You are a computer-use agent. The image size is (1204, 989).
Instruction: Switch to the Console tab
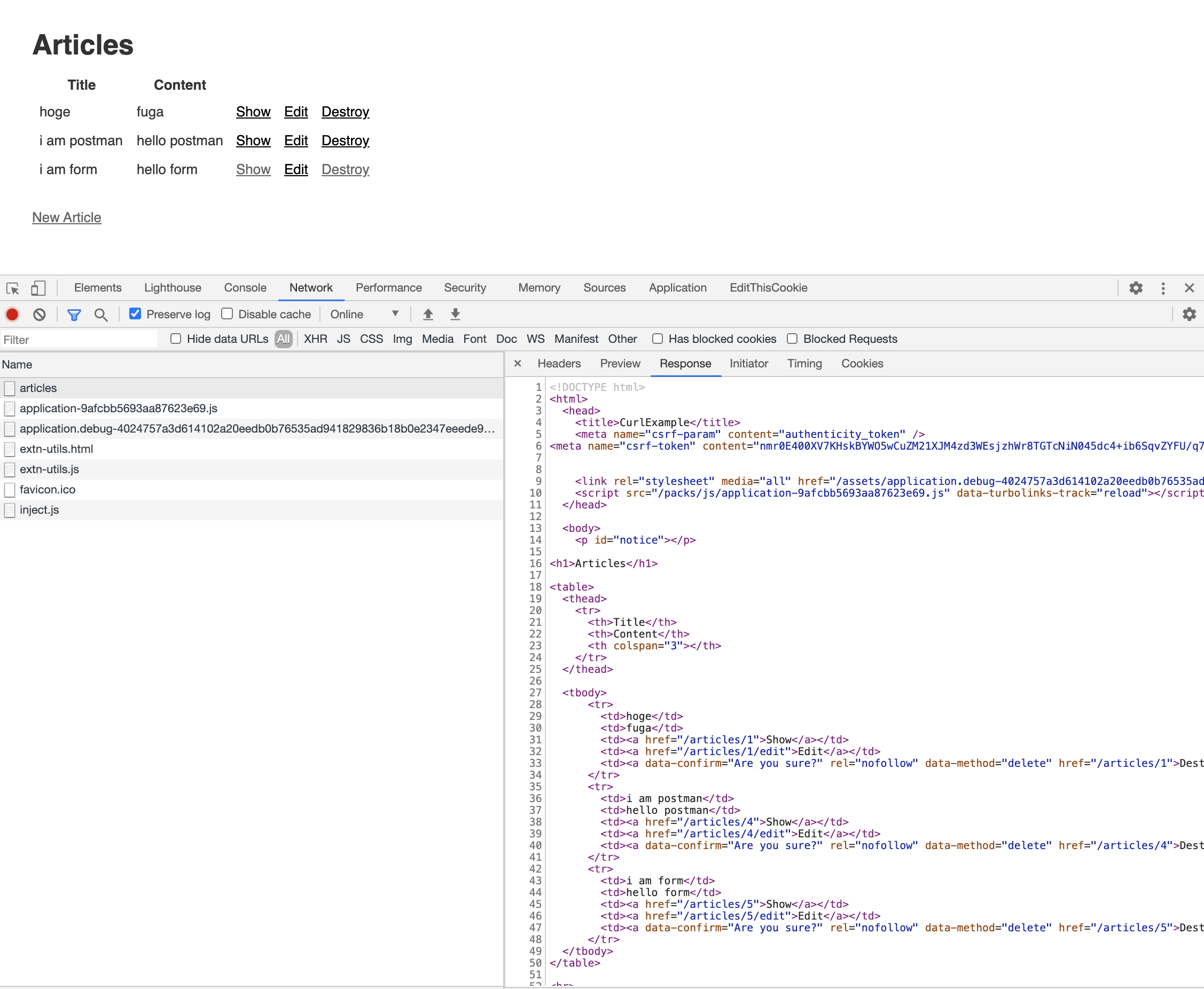245,288
